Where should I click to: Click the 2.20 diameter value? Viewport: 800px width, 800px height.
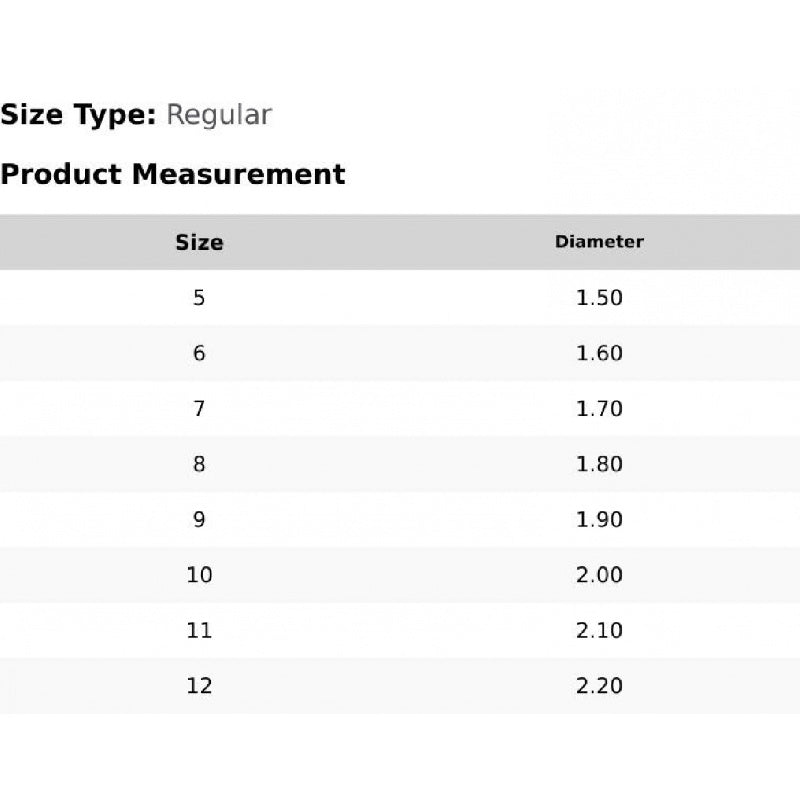click(599, 686)
